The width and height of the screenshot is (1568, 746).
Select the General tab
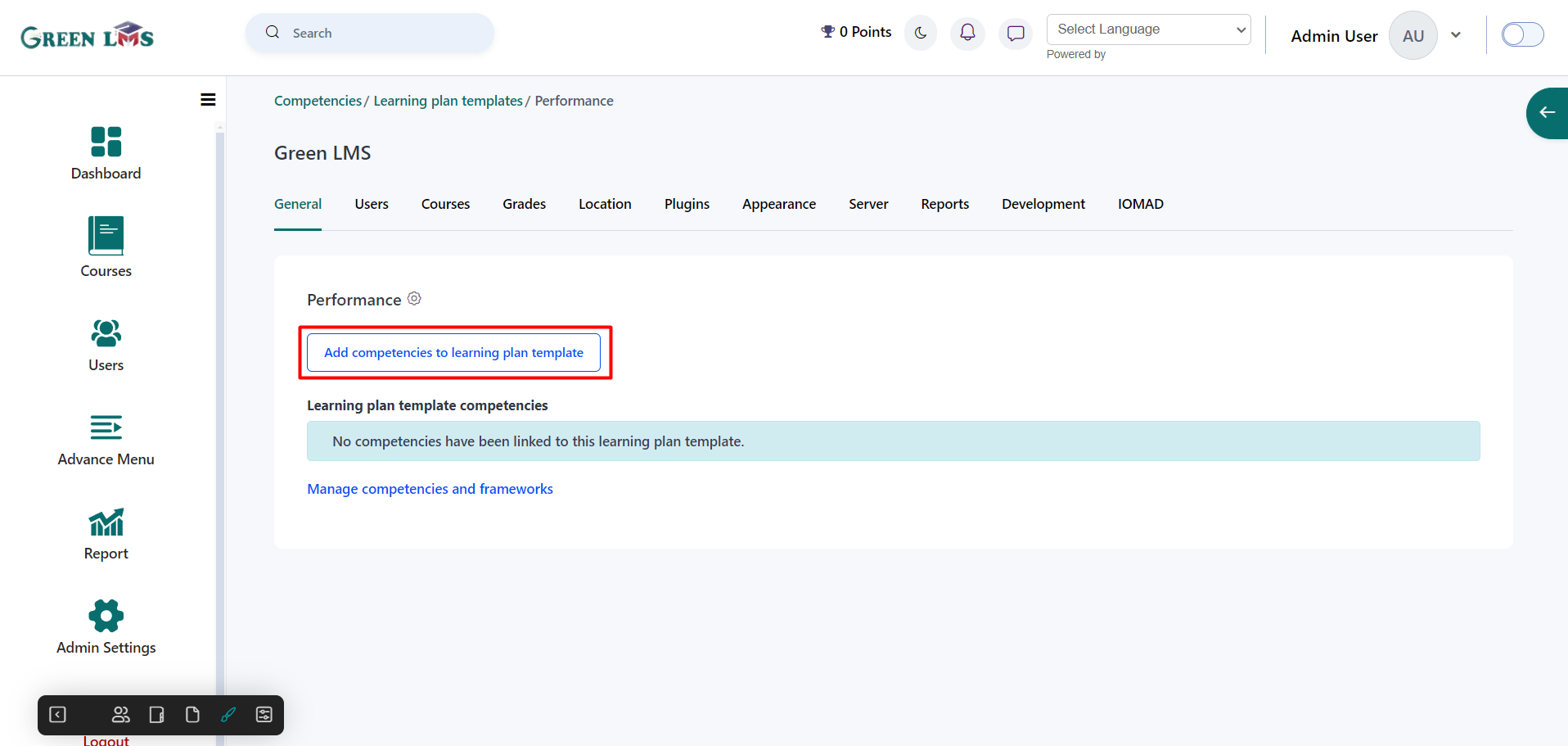(298, 204)
